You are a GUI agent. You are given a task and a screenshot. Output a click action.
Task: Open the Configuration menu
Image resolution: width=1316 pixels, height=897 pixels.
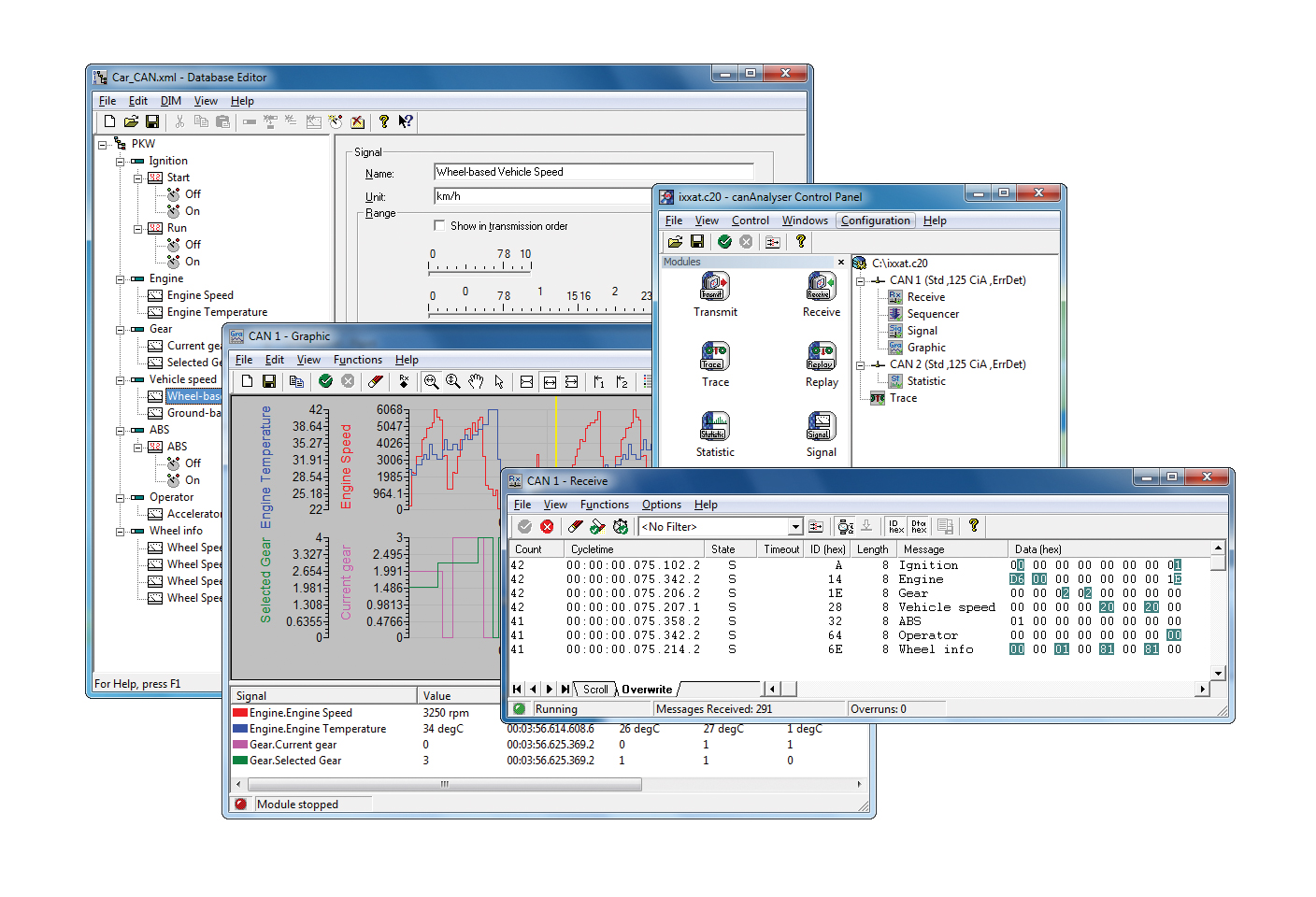pyautogui.click(x=875, y=221)
